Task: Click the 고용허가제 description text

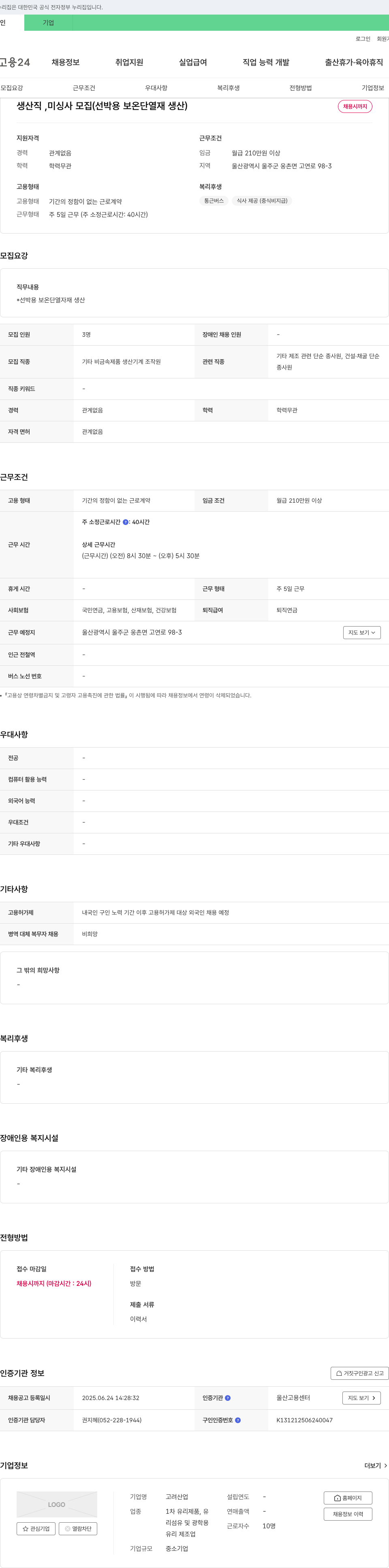Action: point(156,912)
